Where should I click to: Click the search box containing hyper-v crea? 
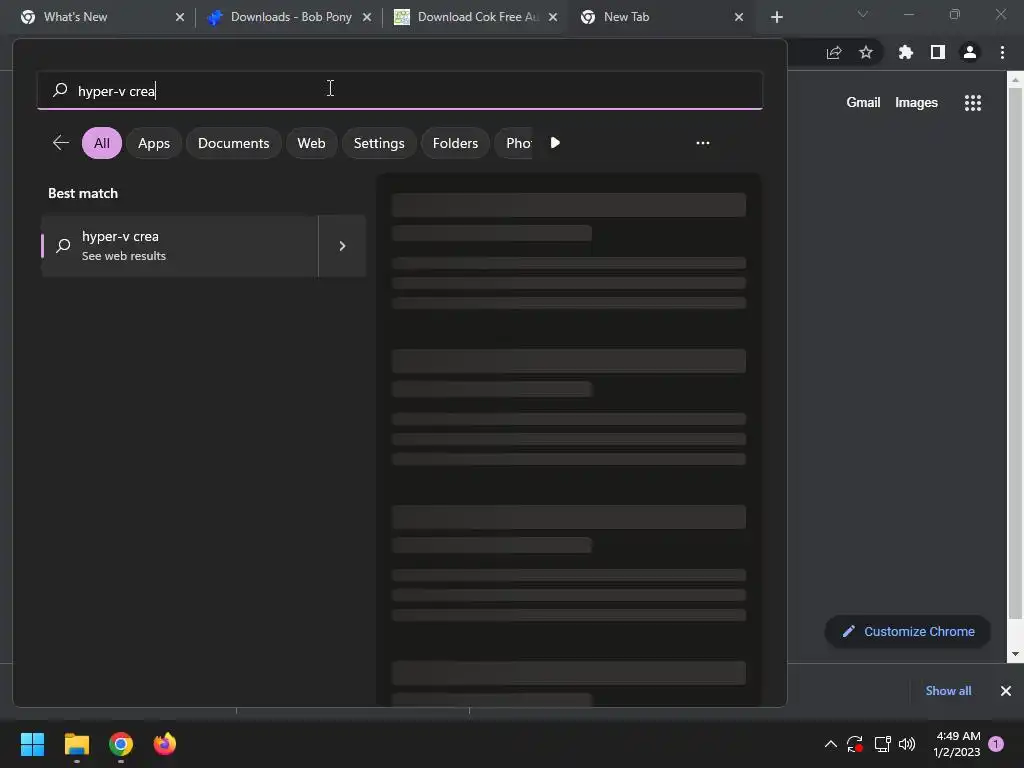point(400,90)
